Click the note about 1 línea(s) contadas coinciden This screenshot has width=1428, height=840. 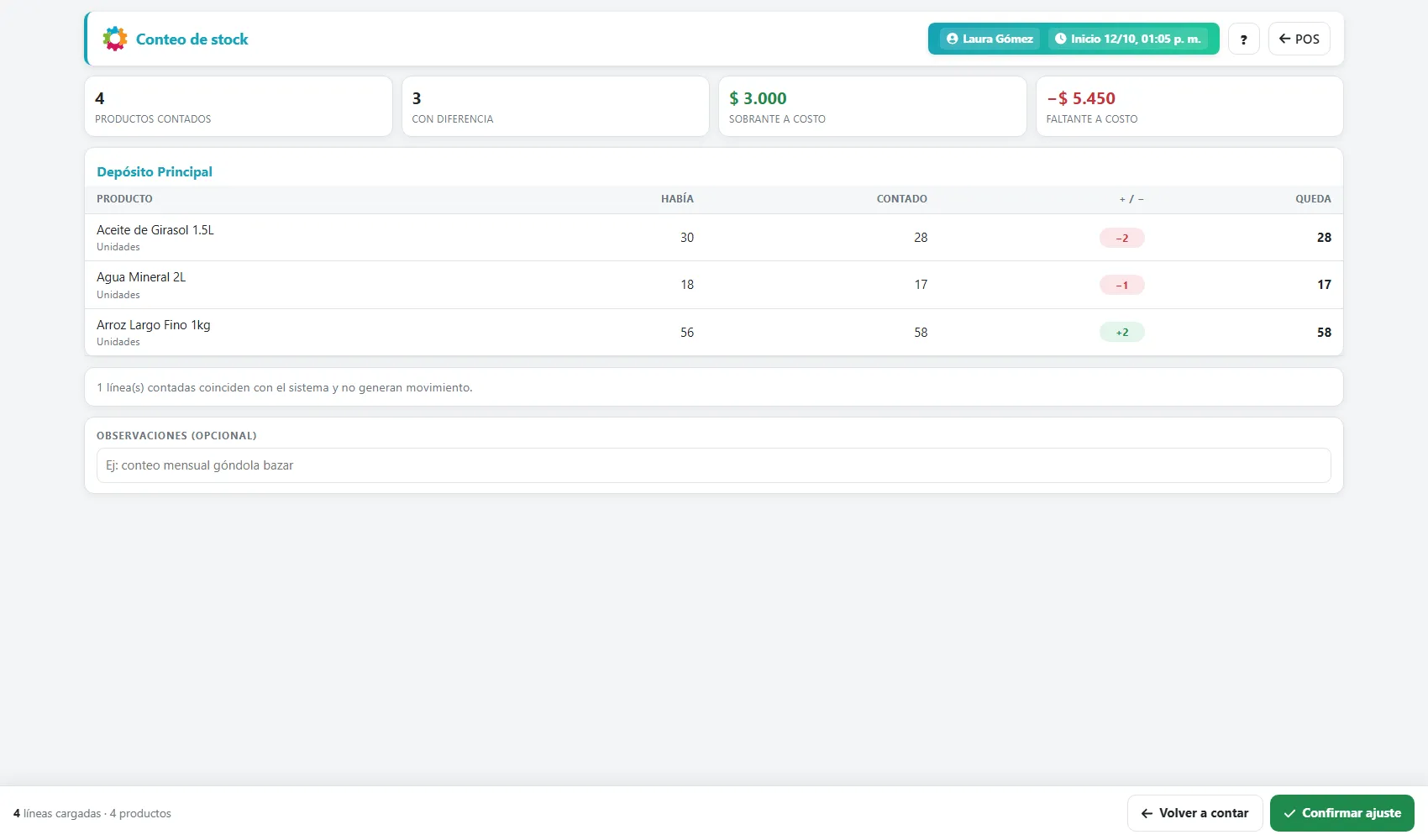pyautogui.click(x=285, y=387)
